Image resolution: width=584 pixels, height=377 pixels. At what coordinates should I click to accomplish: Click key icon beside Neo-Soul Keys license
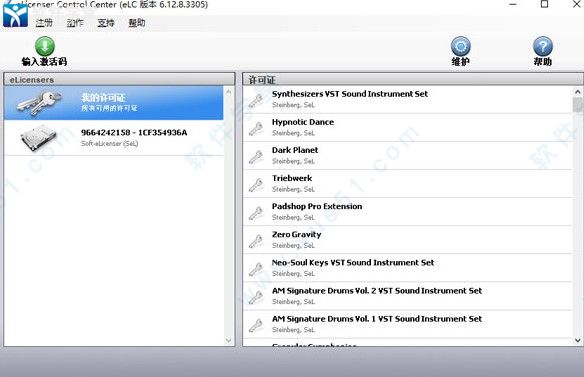pos(256,269)
